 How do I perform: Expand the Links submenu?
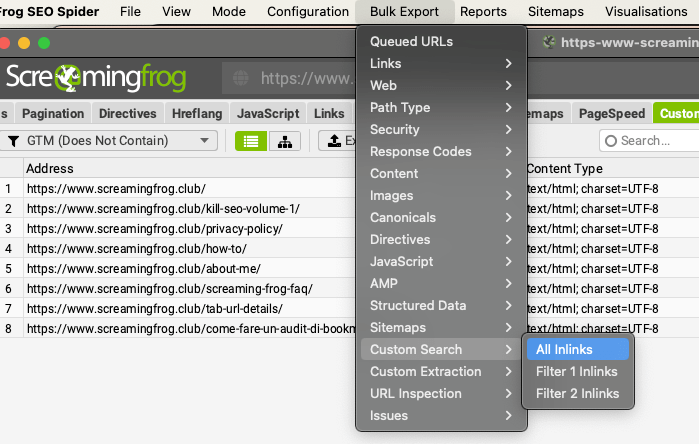pos(441,64)
